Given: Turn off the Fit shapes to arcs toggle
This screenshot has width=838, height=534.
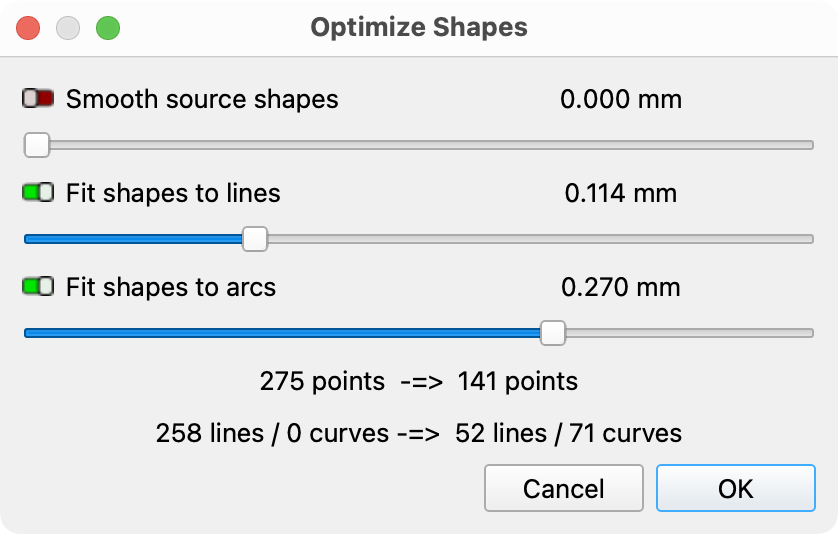Looking at the screenshot, I should point(38,287).
